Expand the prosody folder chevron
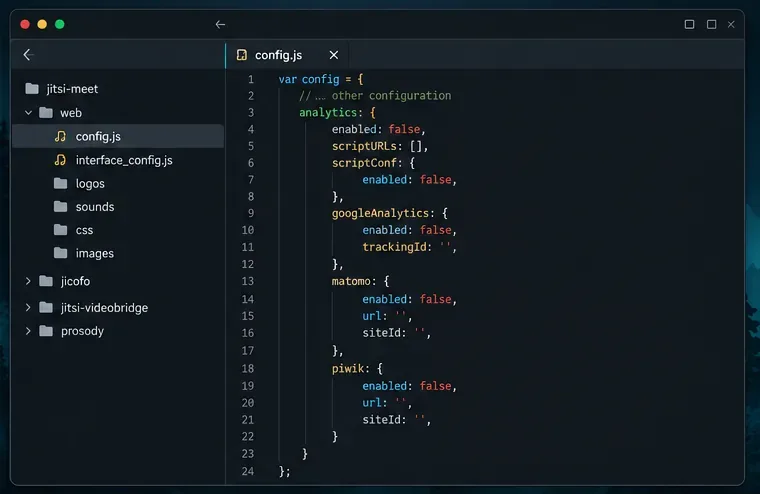Image resolution: width=760 pixels, height=494 pixels. (28, 331)
